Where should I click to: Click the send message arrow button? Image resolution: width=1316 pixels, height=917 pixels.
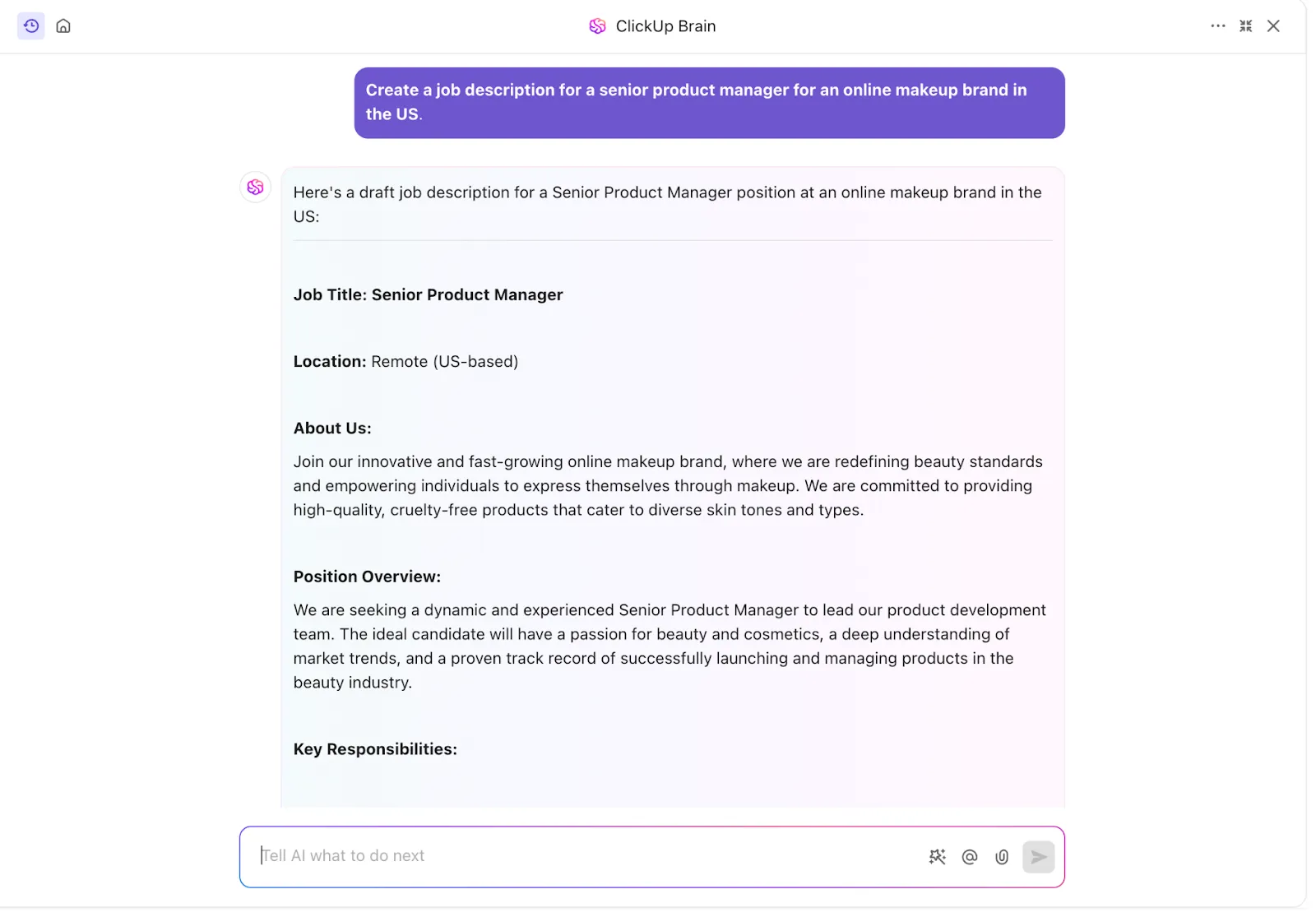pos(1039,857)
